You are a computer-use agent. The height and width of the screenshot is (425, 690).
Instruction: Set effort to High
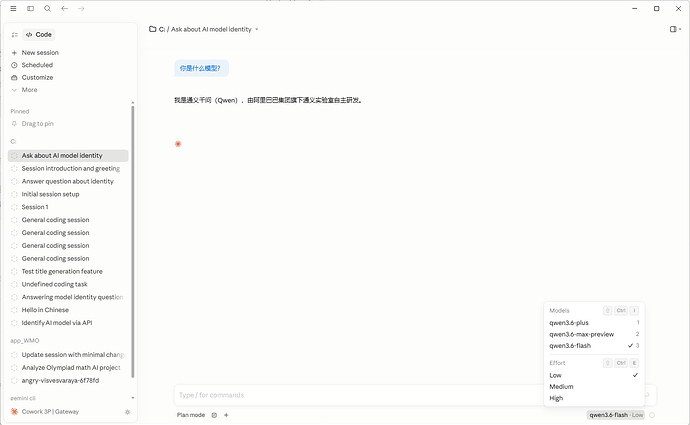click(x=594, y=398)
